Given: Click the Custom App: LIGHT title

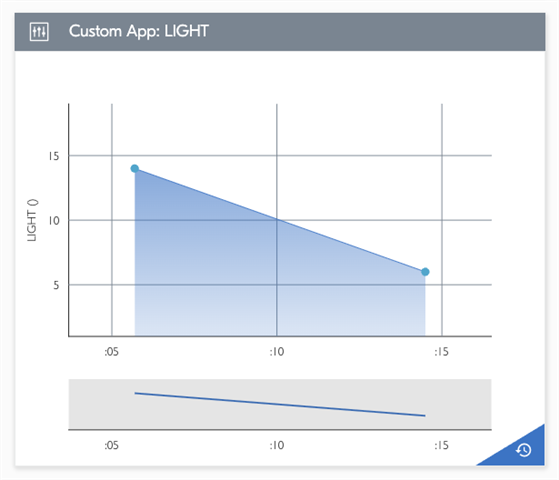Looking at the screenshot, I should tap(139, 31).
